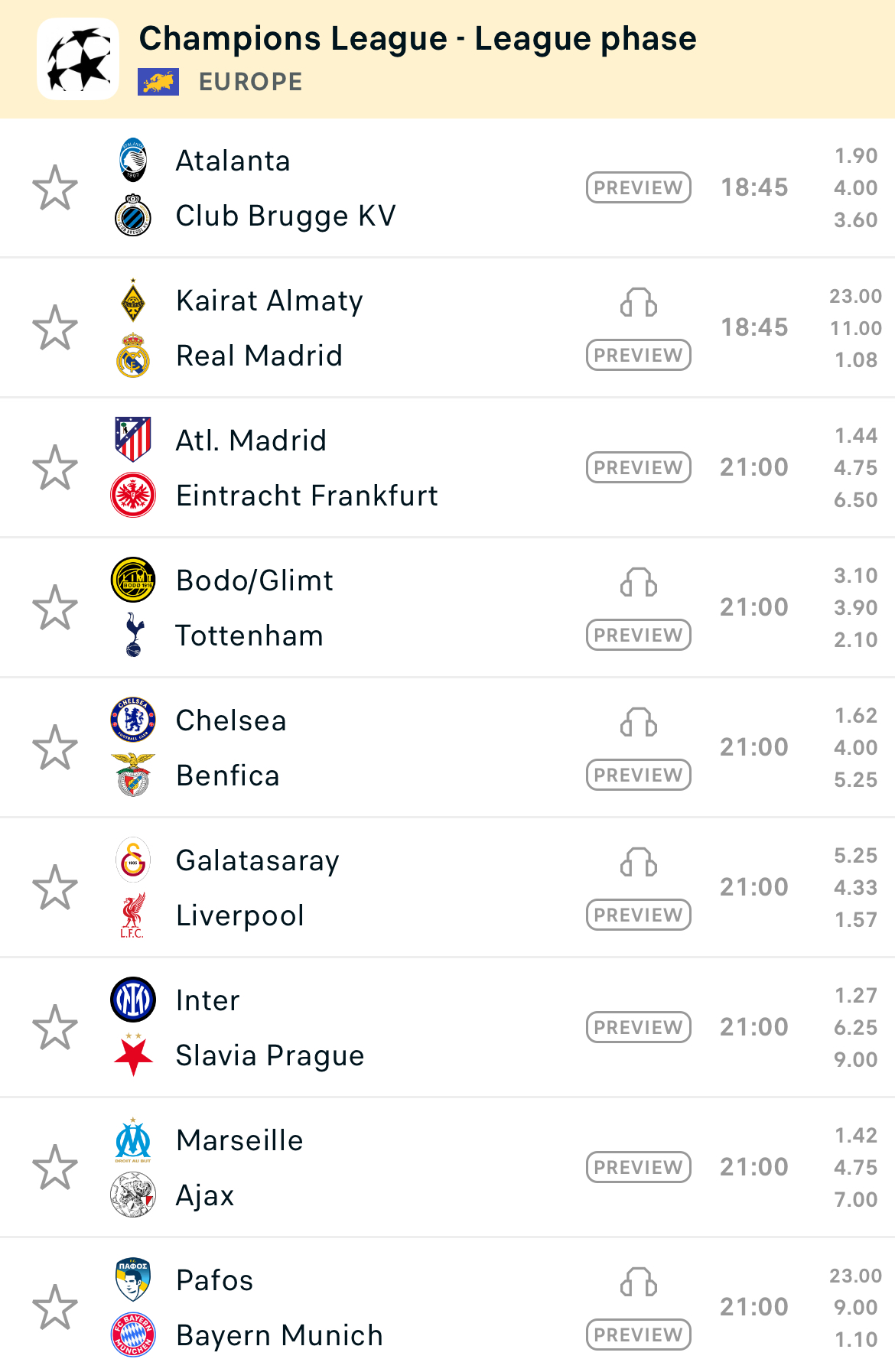Open the Marseille vs Ajax preview
Screen dimensions: 895x1372
tap(639, 1167)
